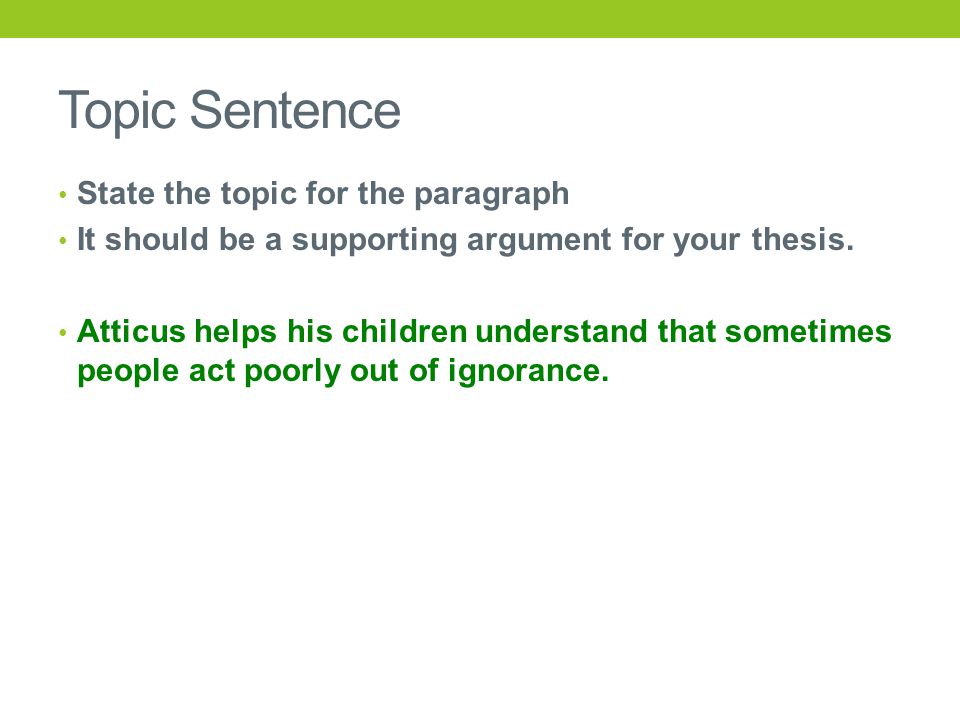Click the bullet dot before "State the topic"
Image resolution: width=960 pixels, height=720 pixels.
point(63,196)
